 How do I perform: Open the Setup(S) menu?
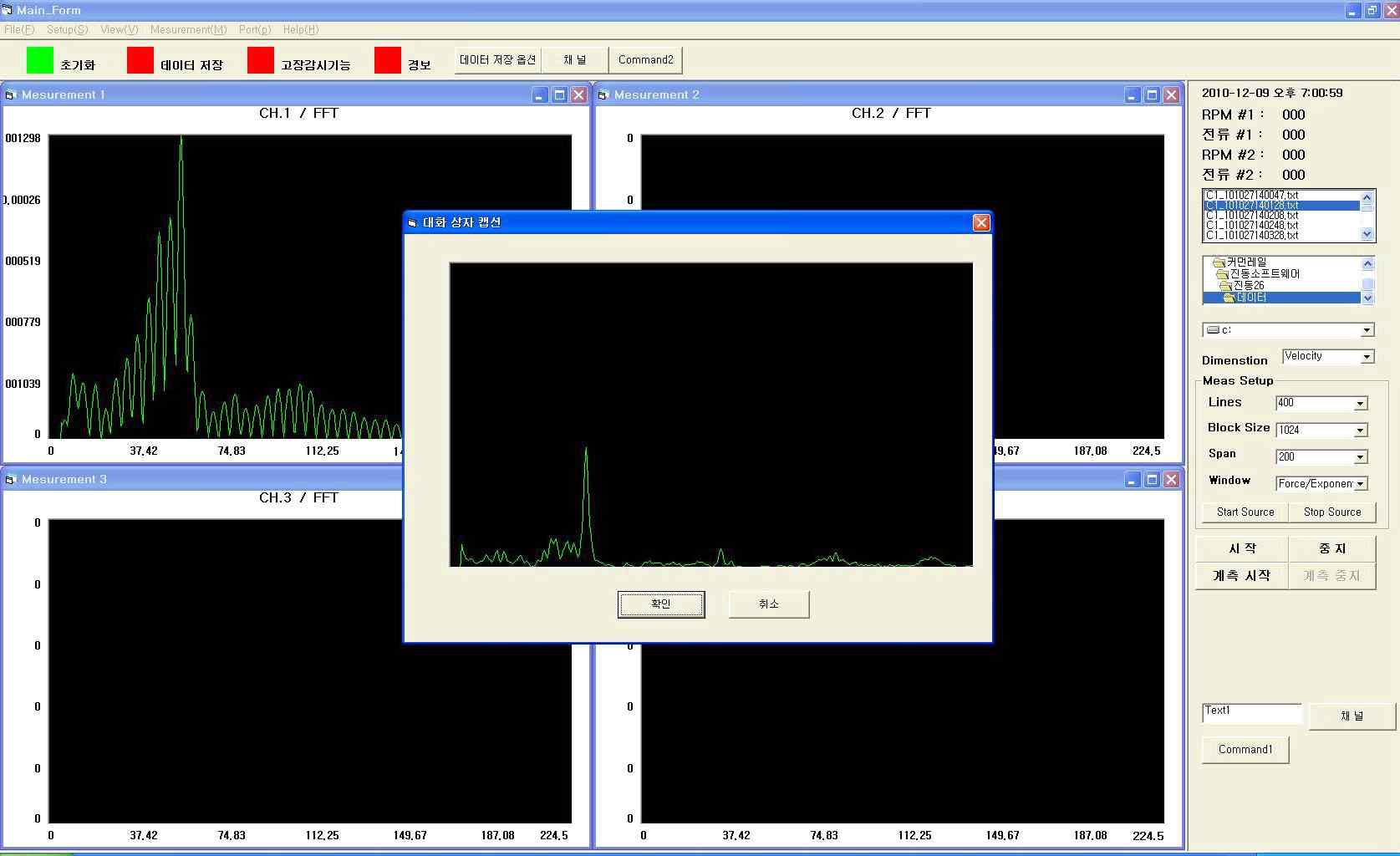click(x=68, y=29)
